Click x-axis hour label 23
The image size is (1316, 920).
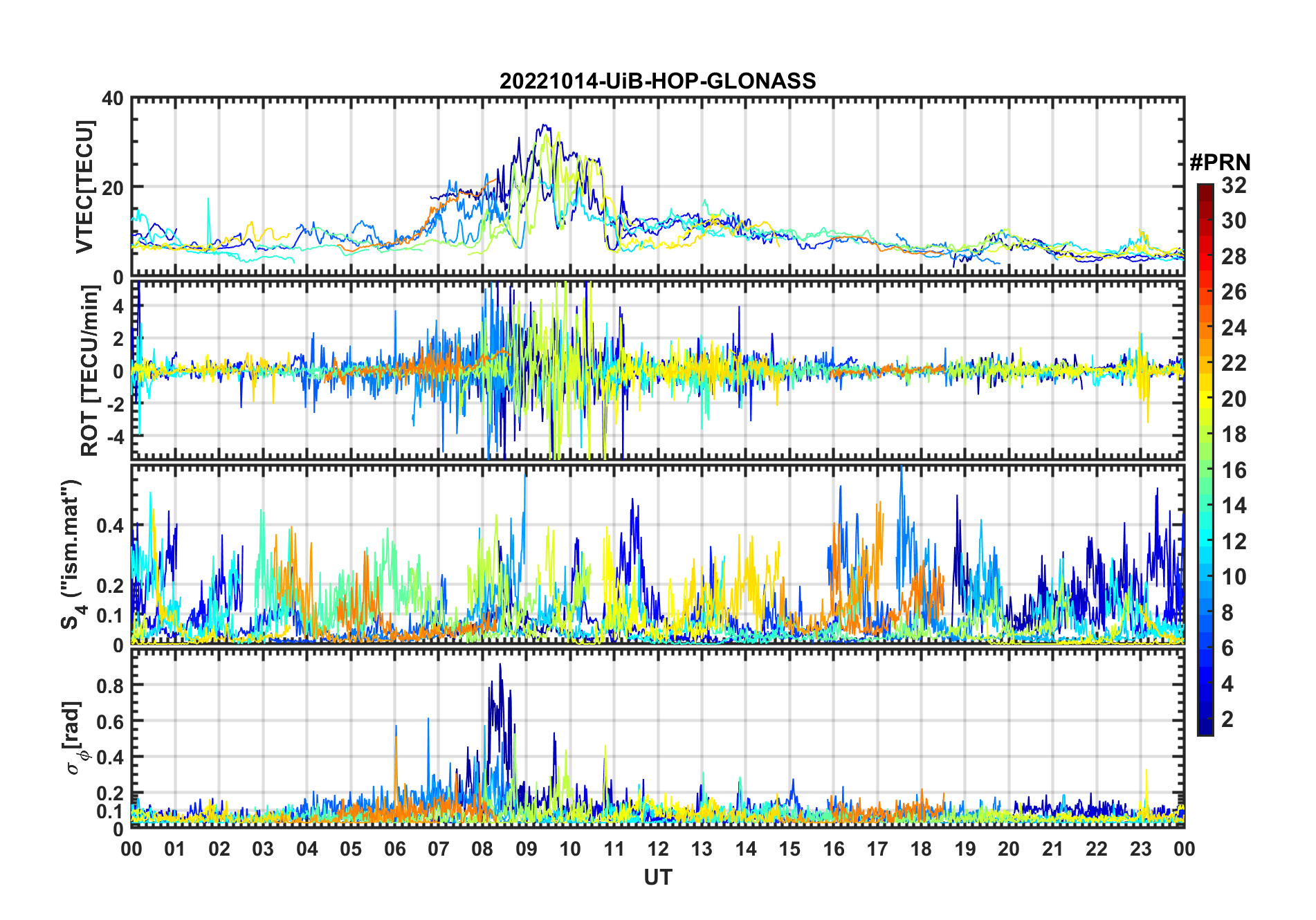point(1140,849)
